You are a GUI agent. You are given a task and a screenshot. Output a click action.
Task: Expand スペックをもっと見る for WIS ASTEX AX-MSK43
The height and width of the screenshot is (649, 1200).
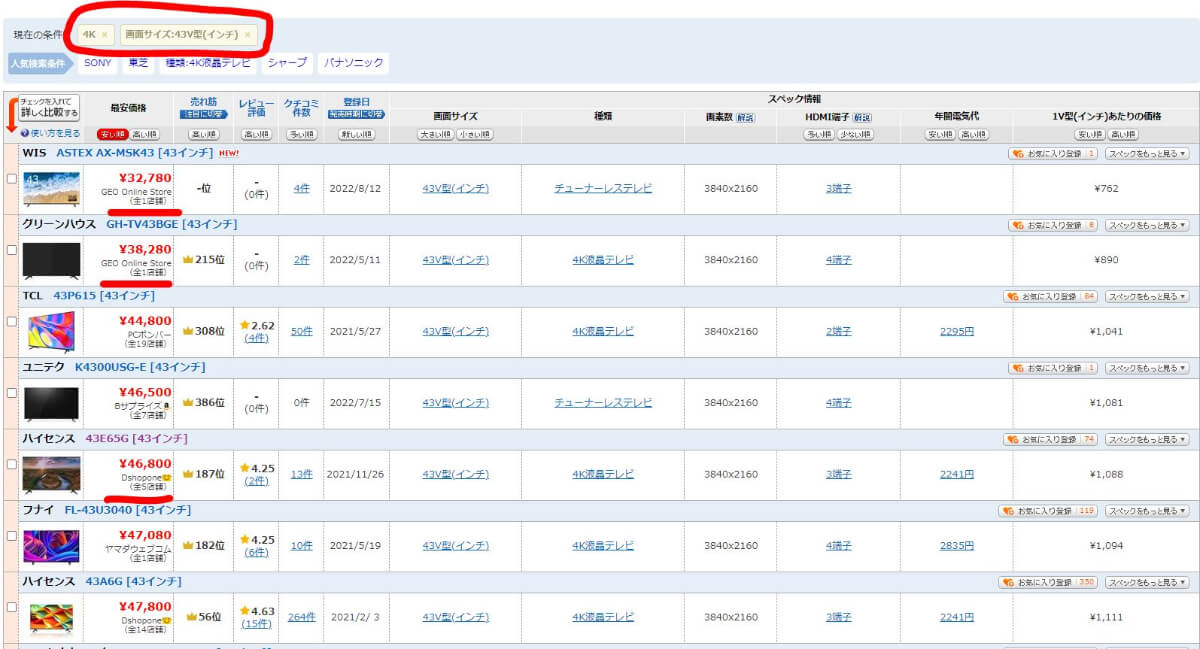(x=1147, y=154)
